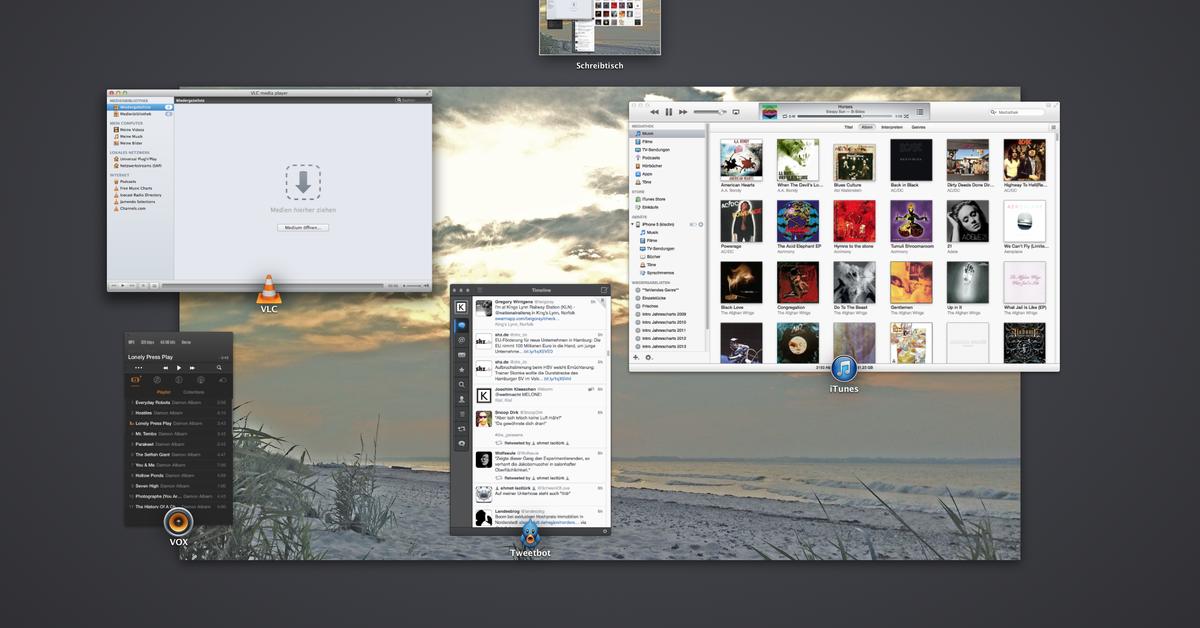Select Filme under Mediathek in iTunes
Viewport: 1200px width, 628px height.
(x=643, y=141)
